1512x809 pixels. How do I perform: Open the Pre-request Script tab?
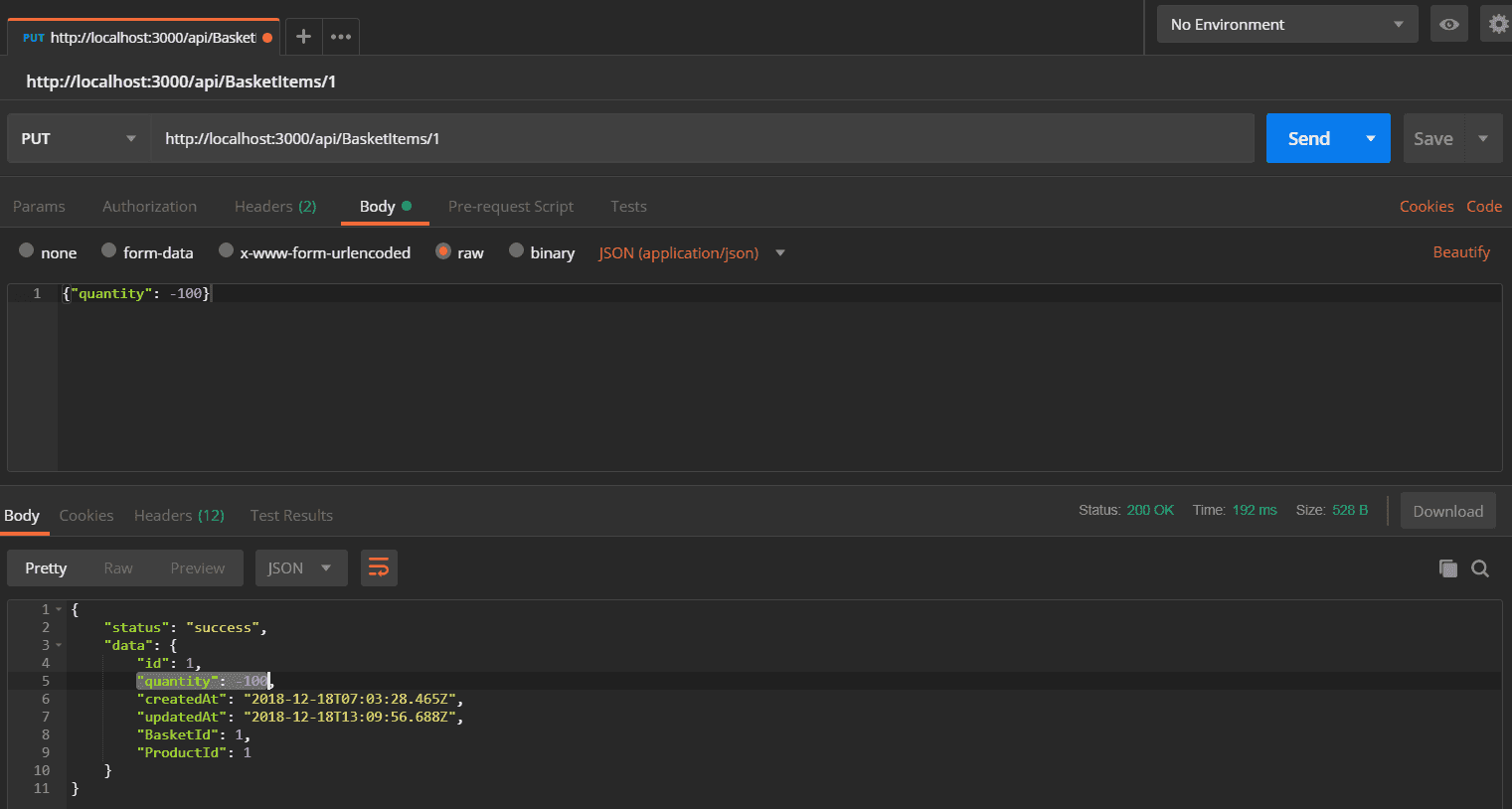click(511, 206)
